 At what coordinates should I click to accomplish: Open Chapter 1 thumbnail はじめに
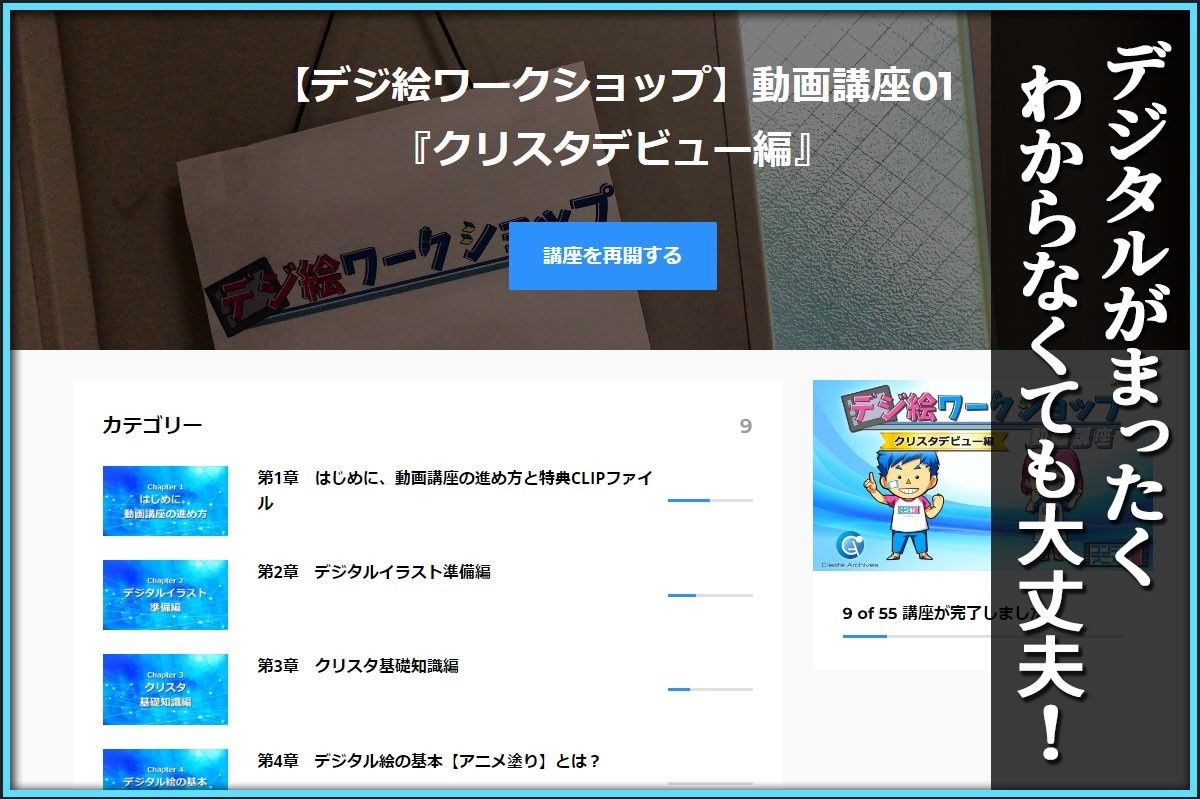(165, 501)
